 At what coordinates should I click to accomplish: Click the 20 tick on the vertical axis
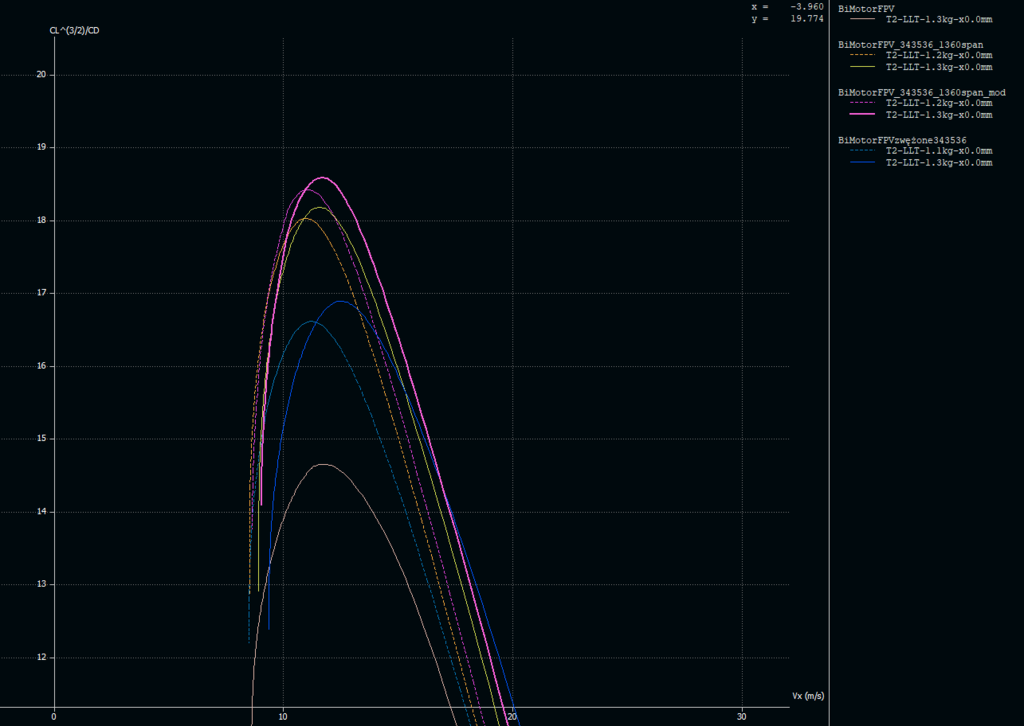[42, 75]
